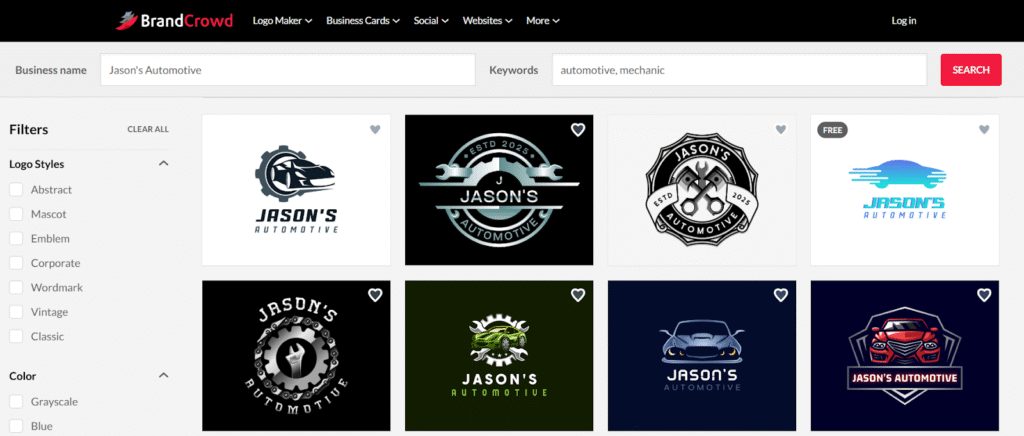Heart the blue sports car logo
1024x436 pixels.
780,295
